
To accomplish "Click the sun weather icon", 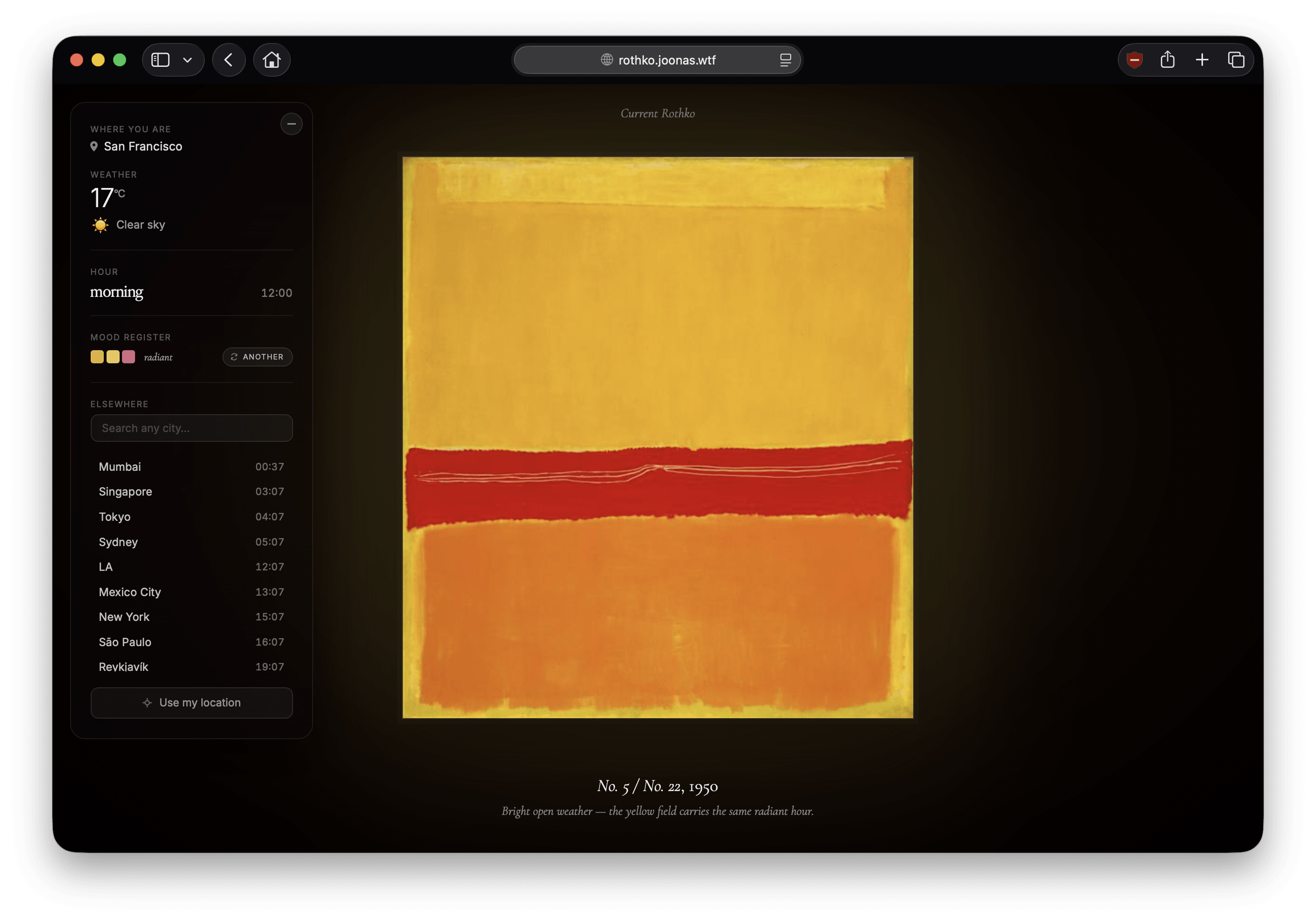I will point(100,225).
